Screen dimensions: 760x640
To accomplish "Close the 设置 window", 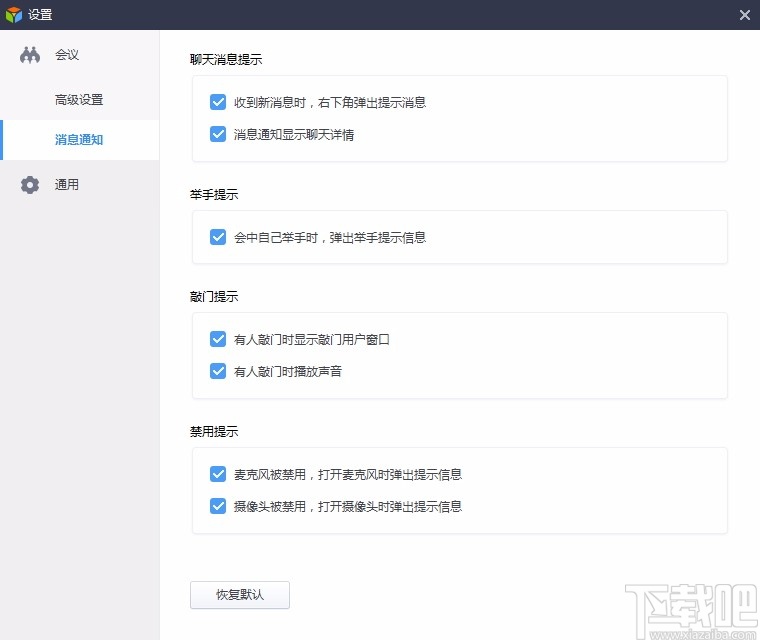I will 745,15.
